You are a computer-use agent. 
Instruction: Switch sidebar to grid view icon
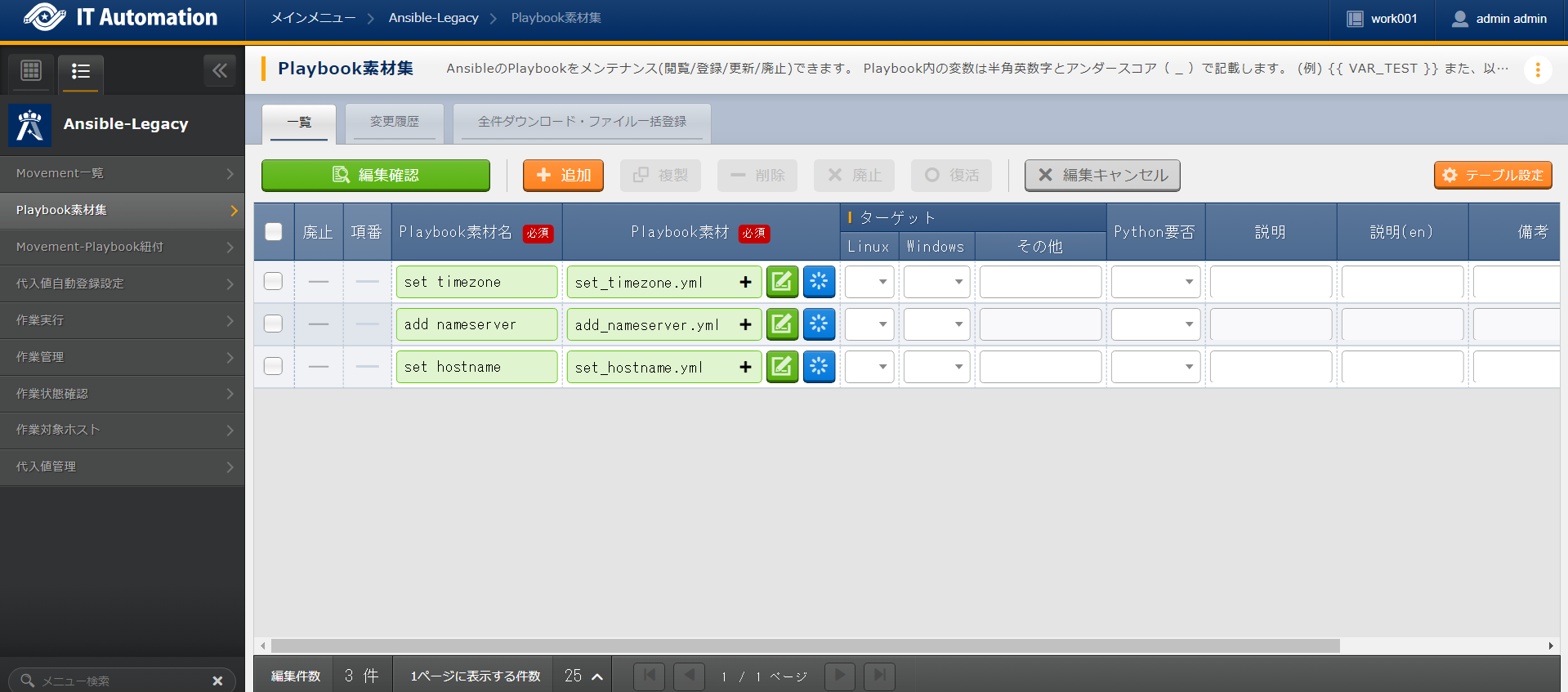tap(31, 71)
